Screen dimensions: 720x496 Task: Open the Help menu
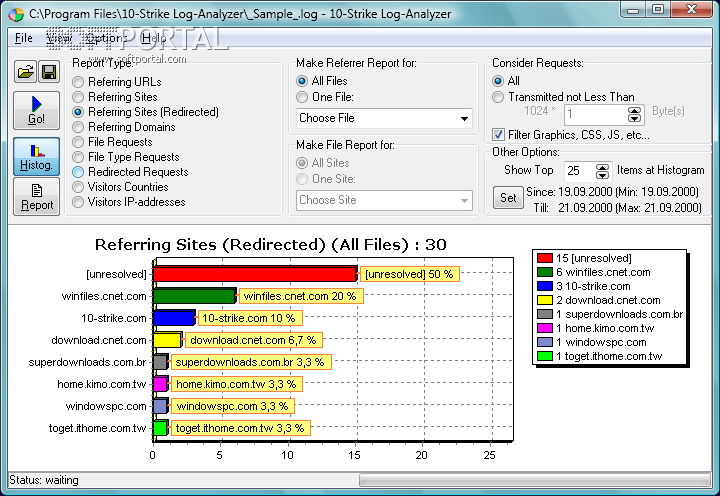(x=154, y=38)
